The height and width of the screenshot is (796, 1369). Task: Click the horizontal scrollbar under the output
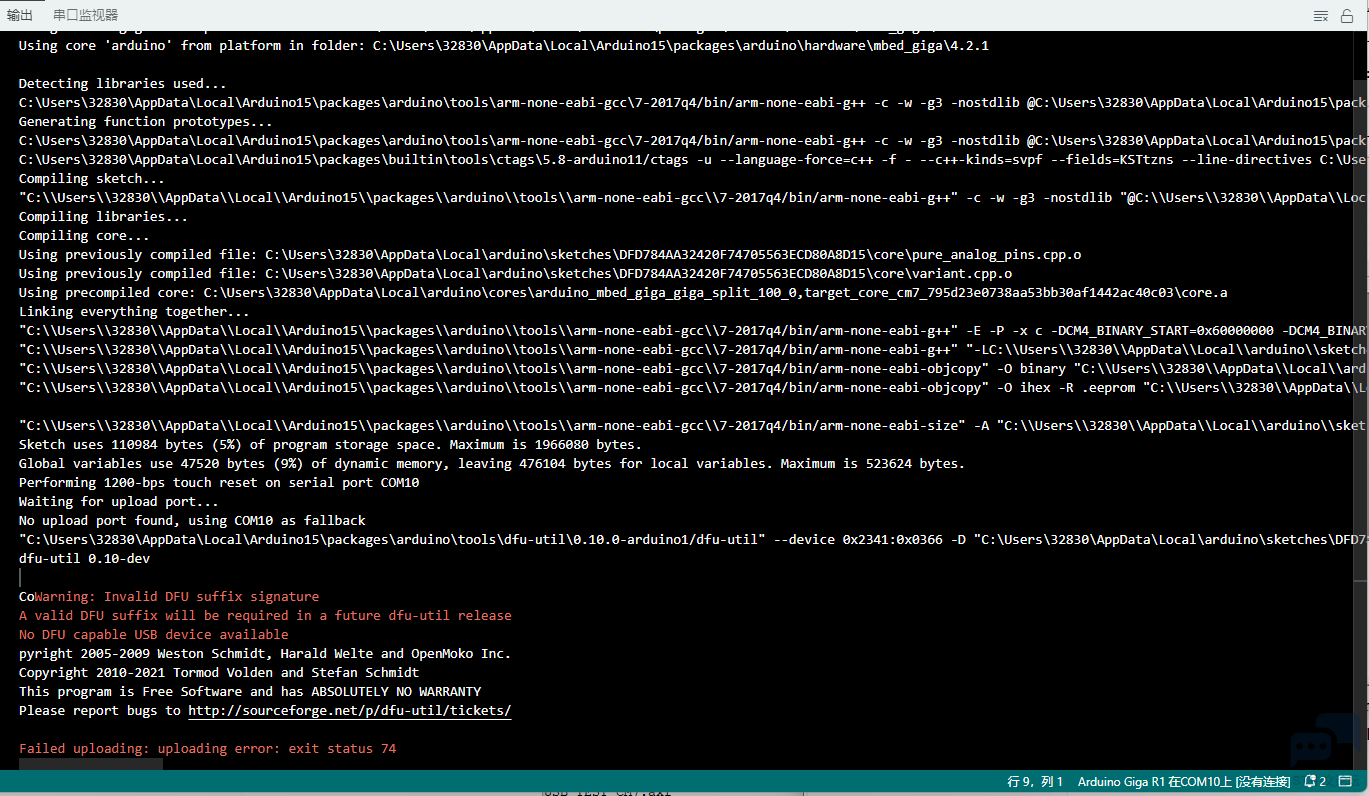90,764
